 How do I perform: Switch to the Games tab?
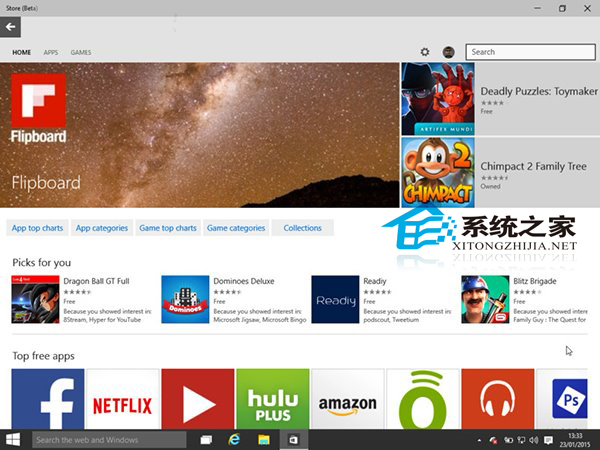[x=80, y=52]
